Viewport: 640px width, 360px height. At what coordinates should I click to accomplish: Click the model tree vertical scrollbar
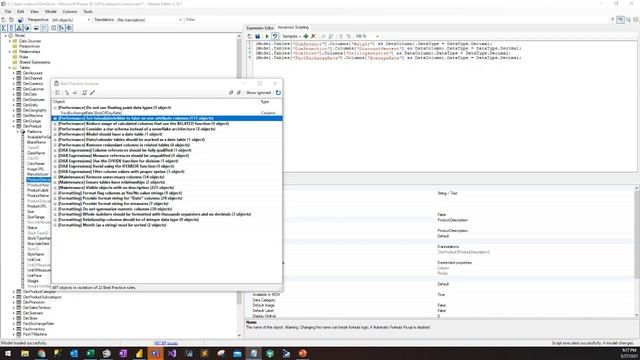[x=239, y=186]
